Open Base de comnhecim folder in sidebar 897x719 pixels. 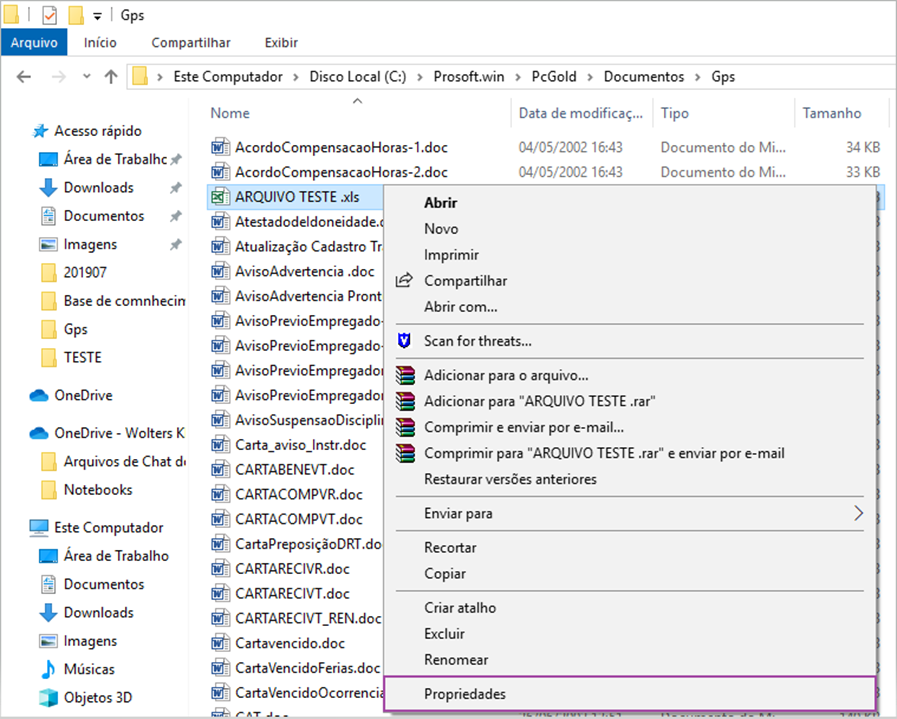click(x=124, y=301)
